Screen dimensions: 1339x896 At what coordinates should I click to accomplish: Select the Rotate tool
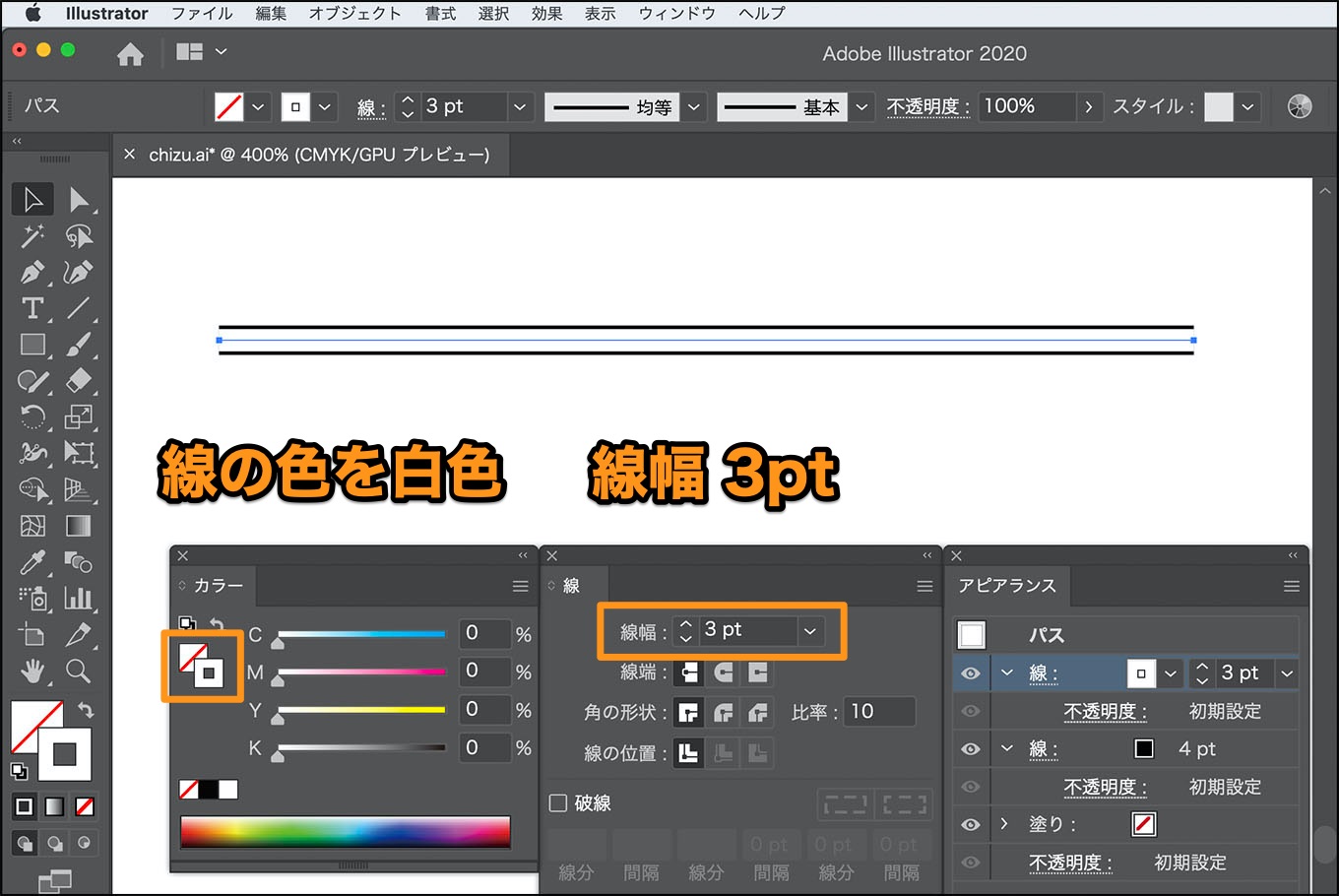[32, 417]
